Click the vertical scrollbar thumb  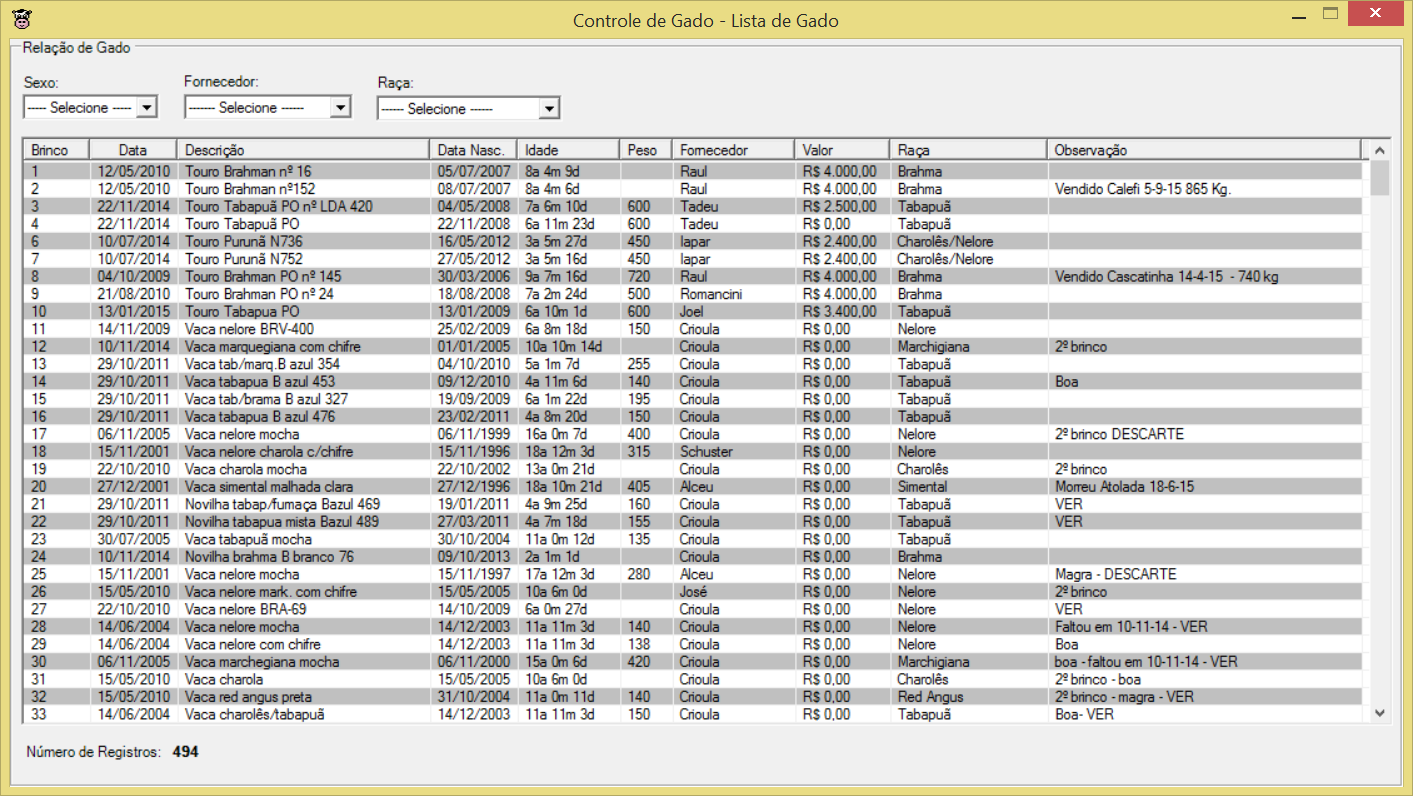point(1380,177)
